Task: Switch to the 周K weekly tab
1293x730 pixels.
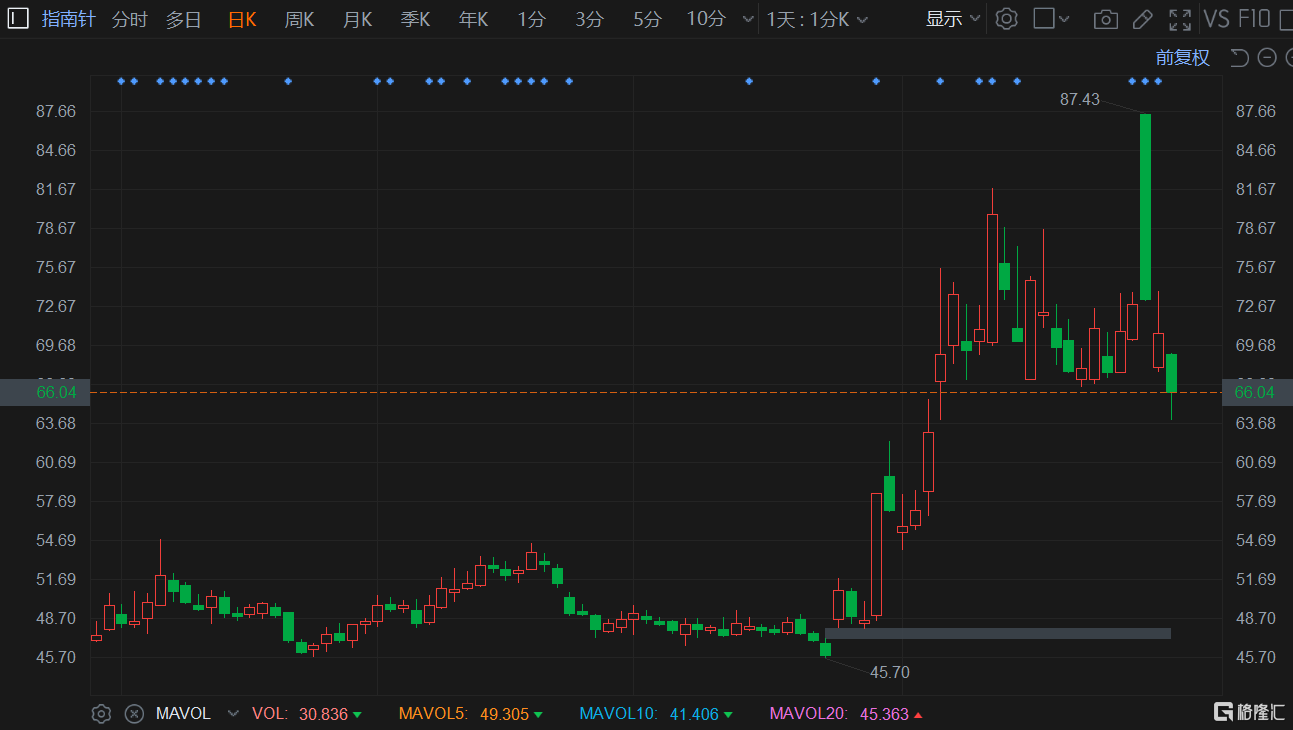Action: (299, 19)
